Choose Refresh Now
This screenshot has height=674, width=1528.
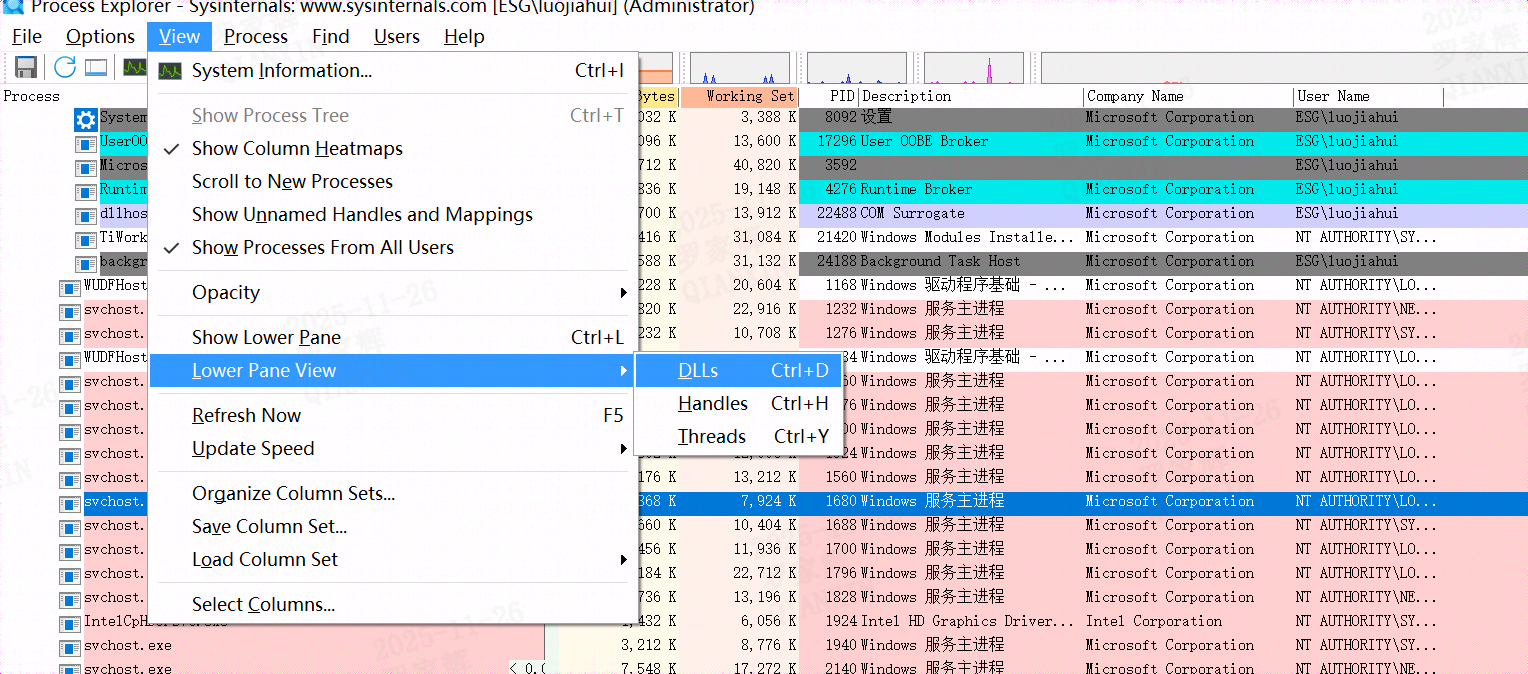coord(393,415)
